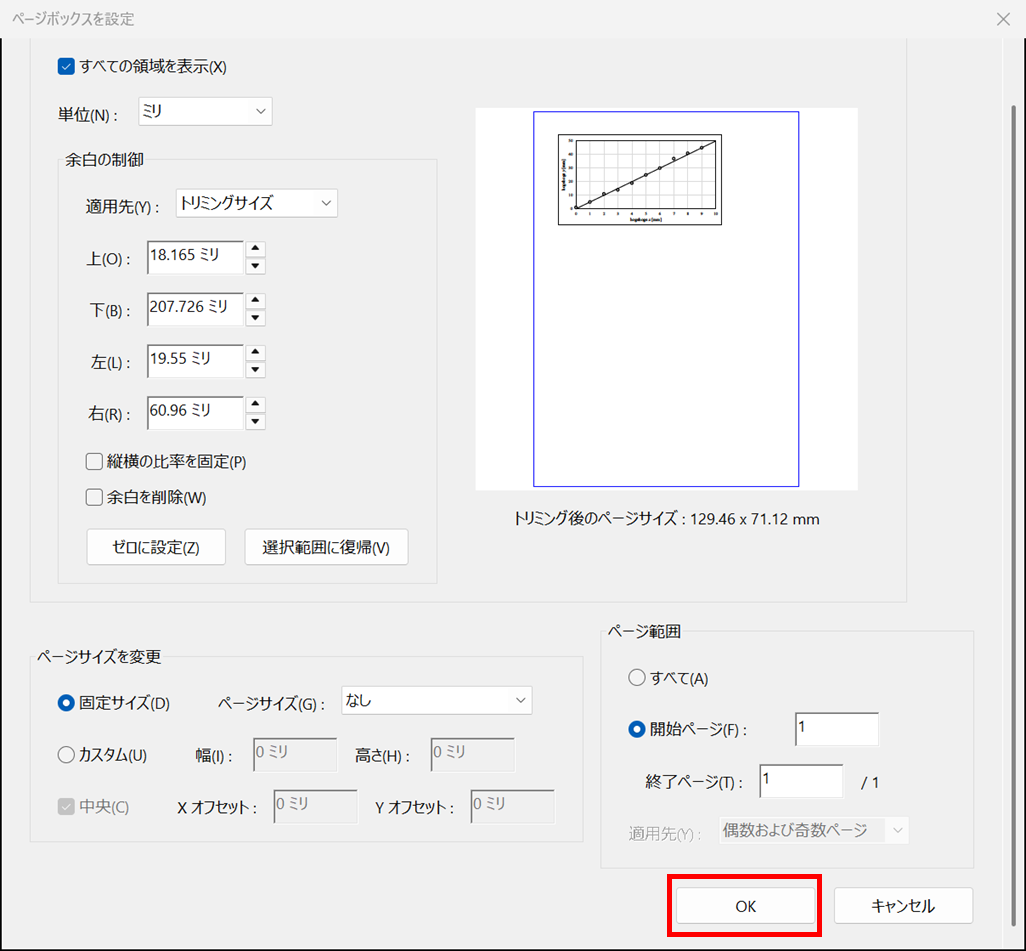This screenshot has height=951, width=1026.
Task: Select the すべて page range radio
Action: pos(637,677)
